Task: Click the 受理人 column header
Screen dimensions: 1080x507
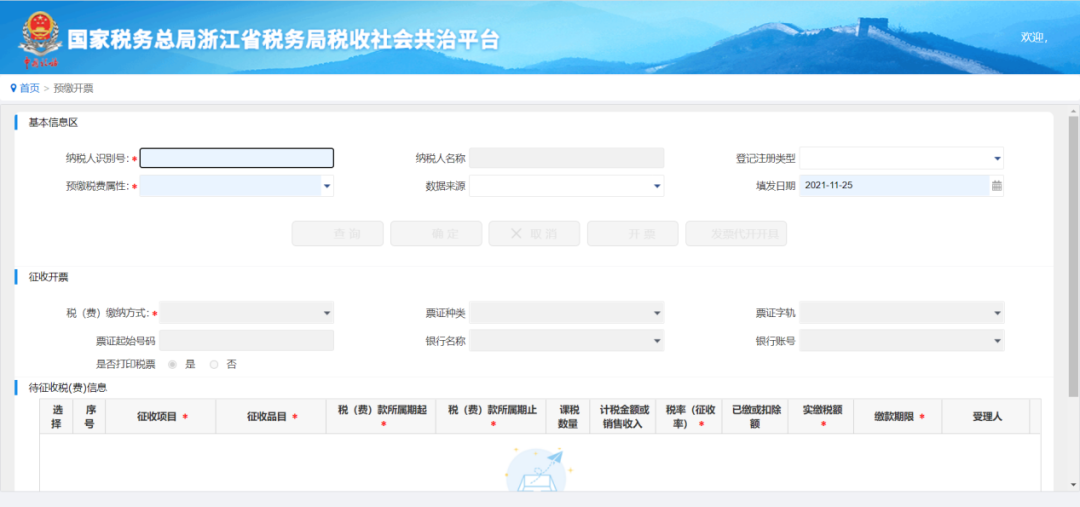Action: coord(986,416)
